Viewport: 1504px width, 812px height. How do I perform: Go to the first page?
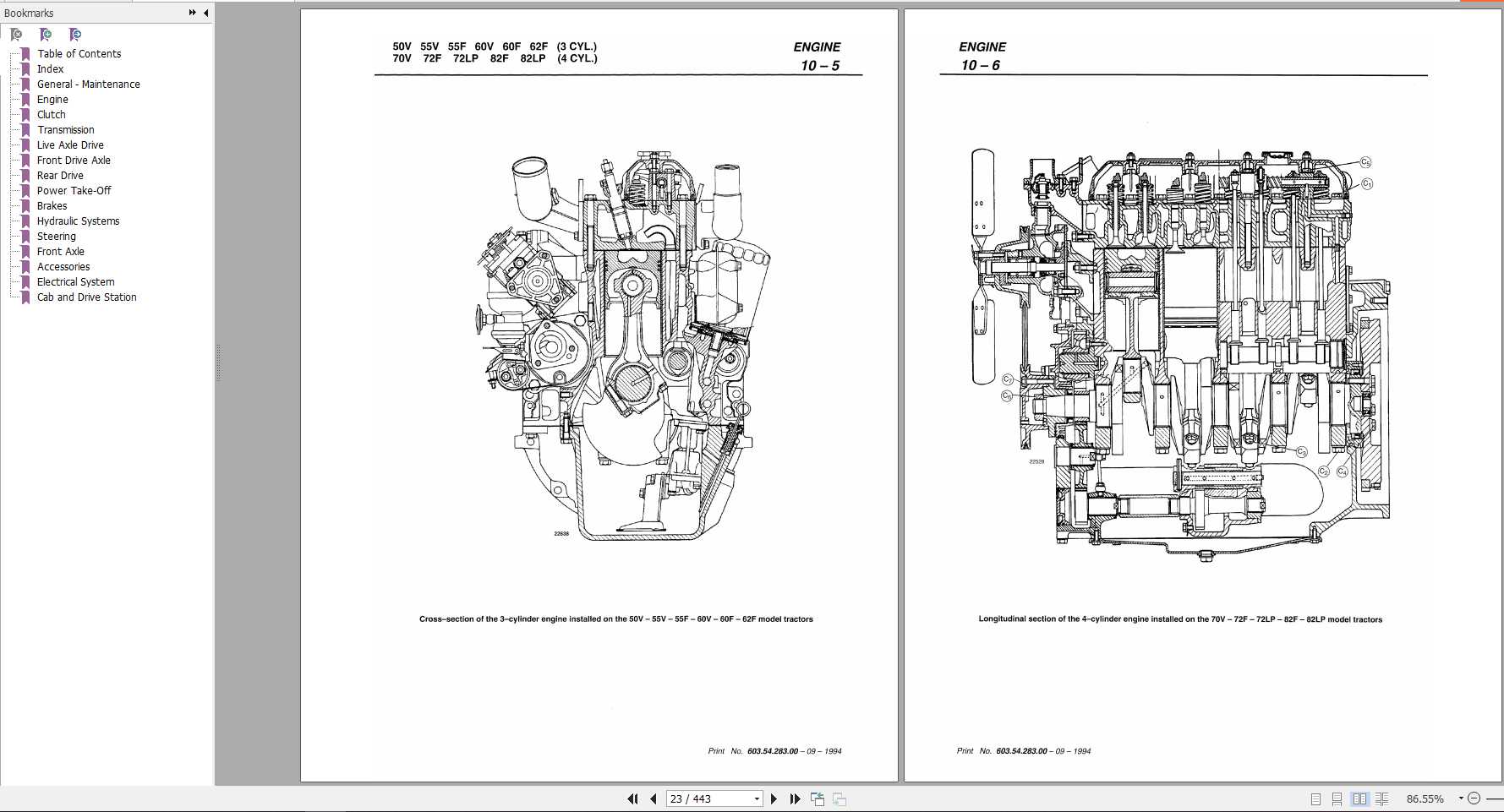coord(632,798)
